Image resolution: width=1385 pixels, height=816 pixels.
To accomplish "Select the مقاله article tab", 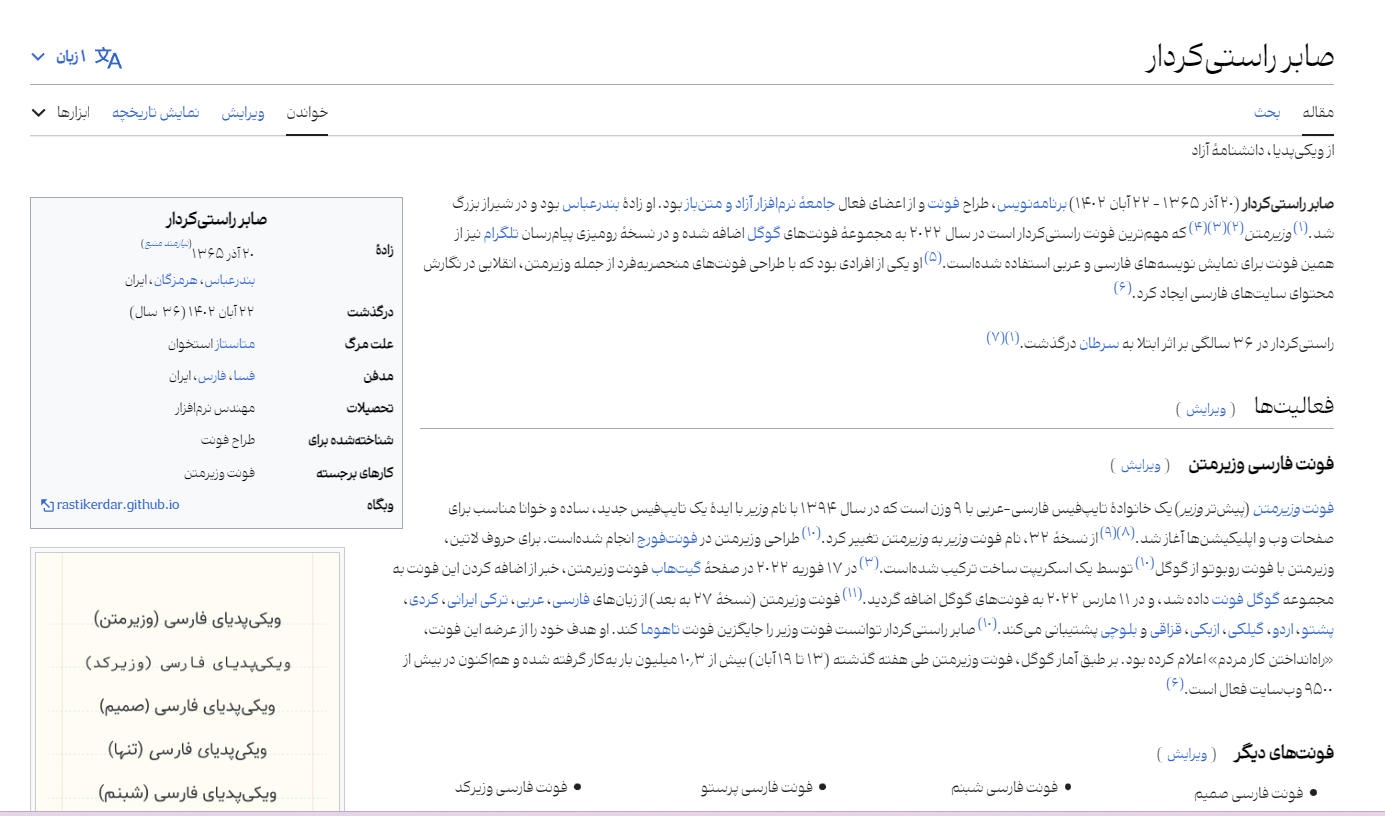I will pyautogui.click(x=1318, y=112).
